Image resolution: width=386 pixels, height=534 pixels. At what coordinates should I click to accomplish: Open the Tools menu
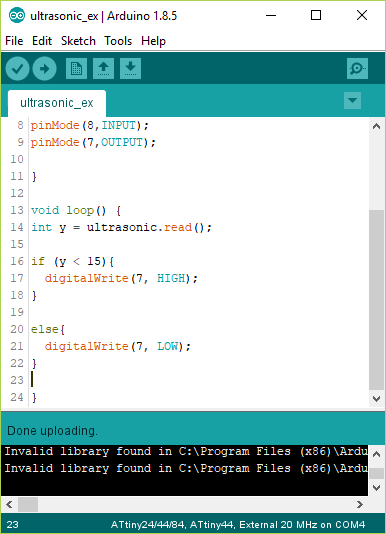(x=118, y=41)
